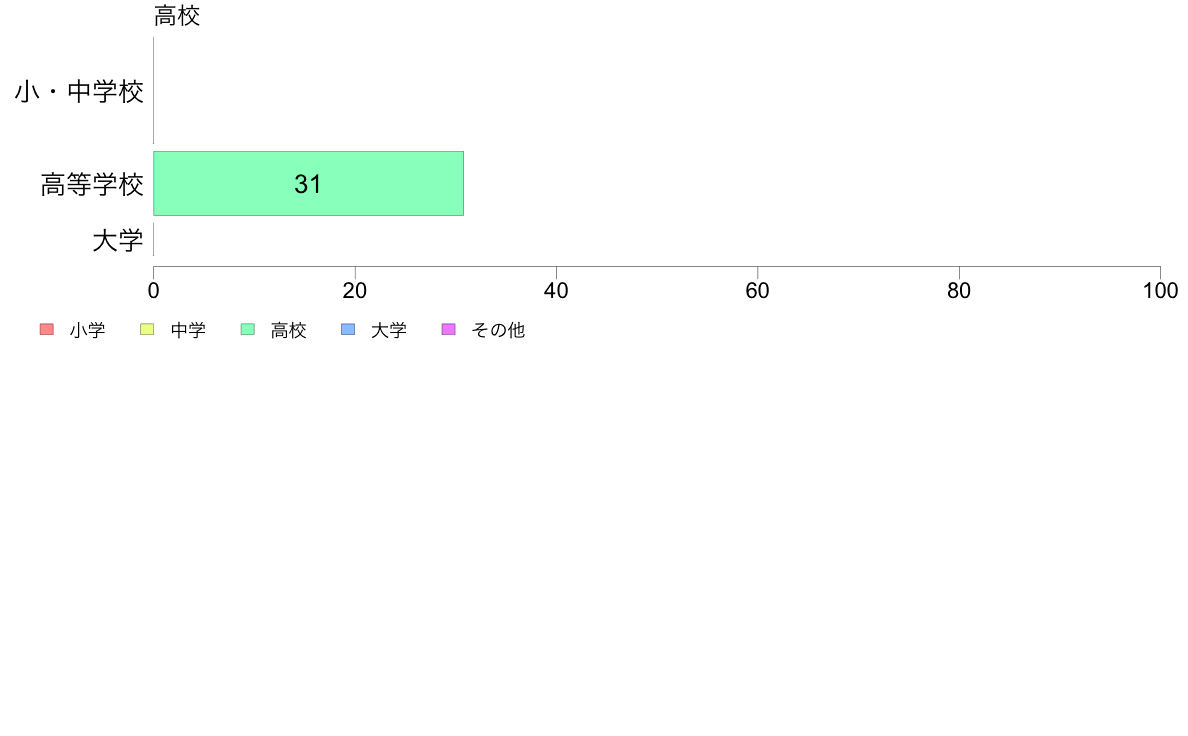This screenshot has width=1188, height=736.
Task: Click the red 小学 legend swatch
Action: pos(47,329)
